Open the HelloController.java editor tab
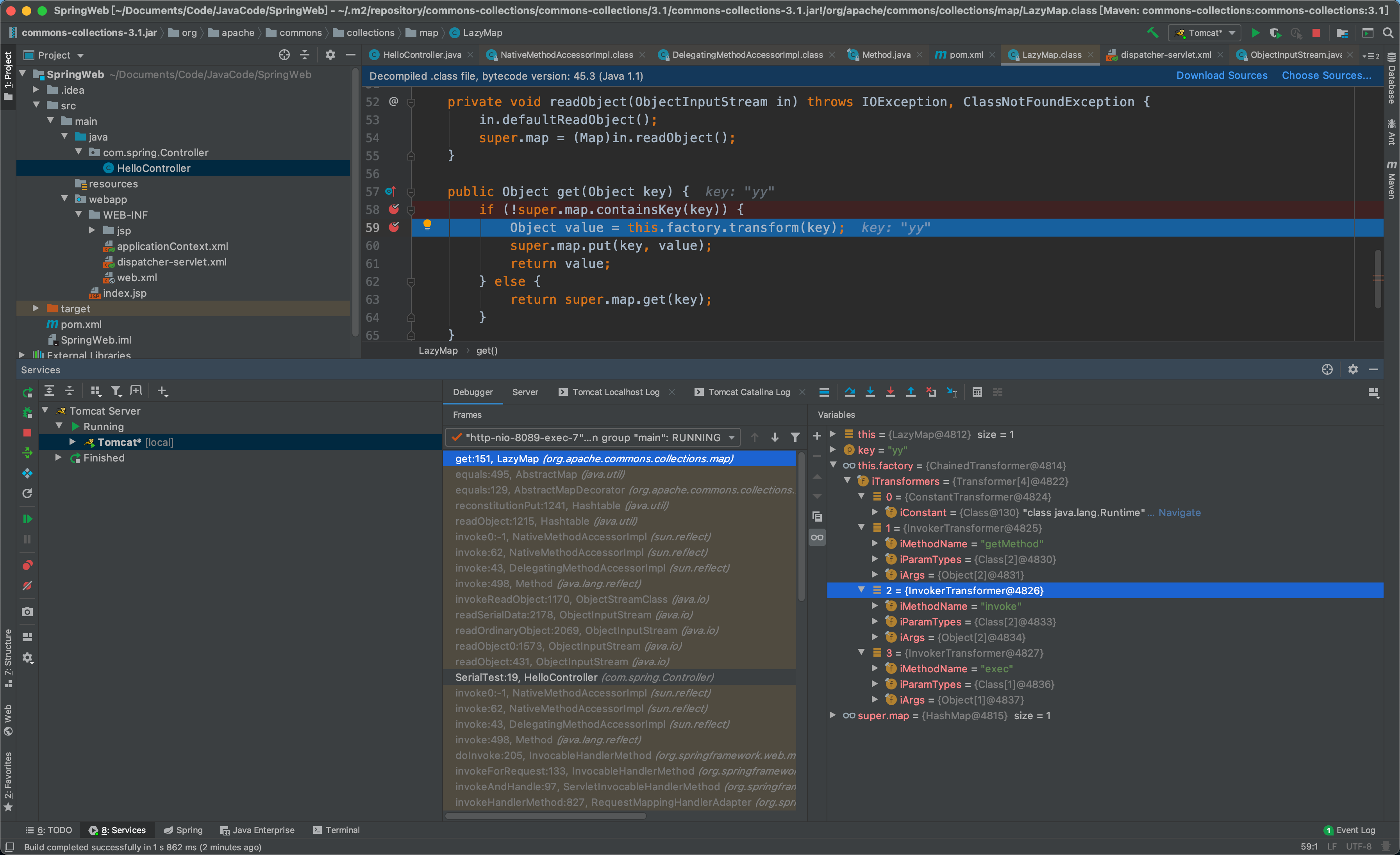1400x855 pixels. pyautogui.click(x=421, y=55)
